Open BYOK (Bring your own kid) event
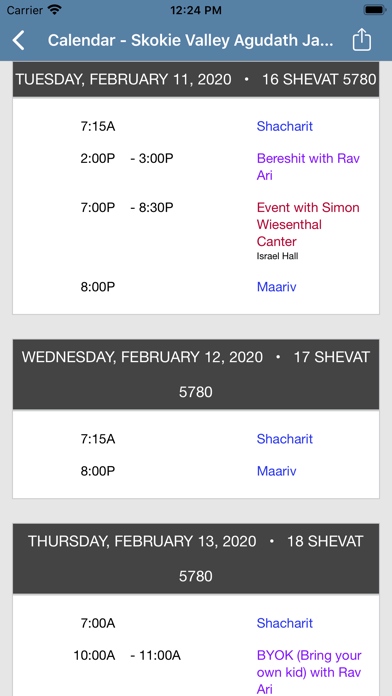Viewport: 392px width, 696px height. click(309, 672)
